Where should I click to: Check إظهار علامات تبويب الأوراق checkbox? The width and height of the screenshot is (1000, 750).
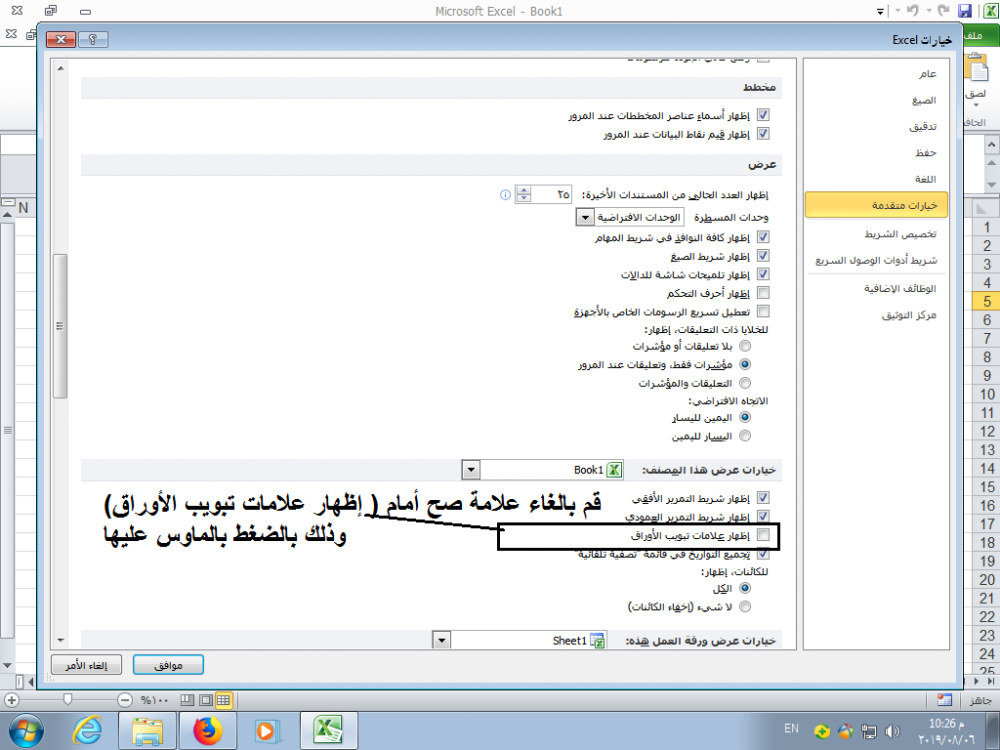763,535
